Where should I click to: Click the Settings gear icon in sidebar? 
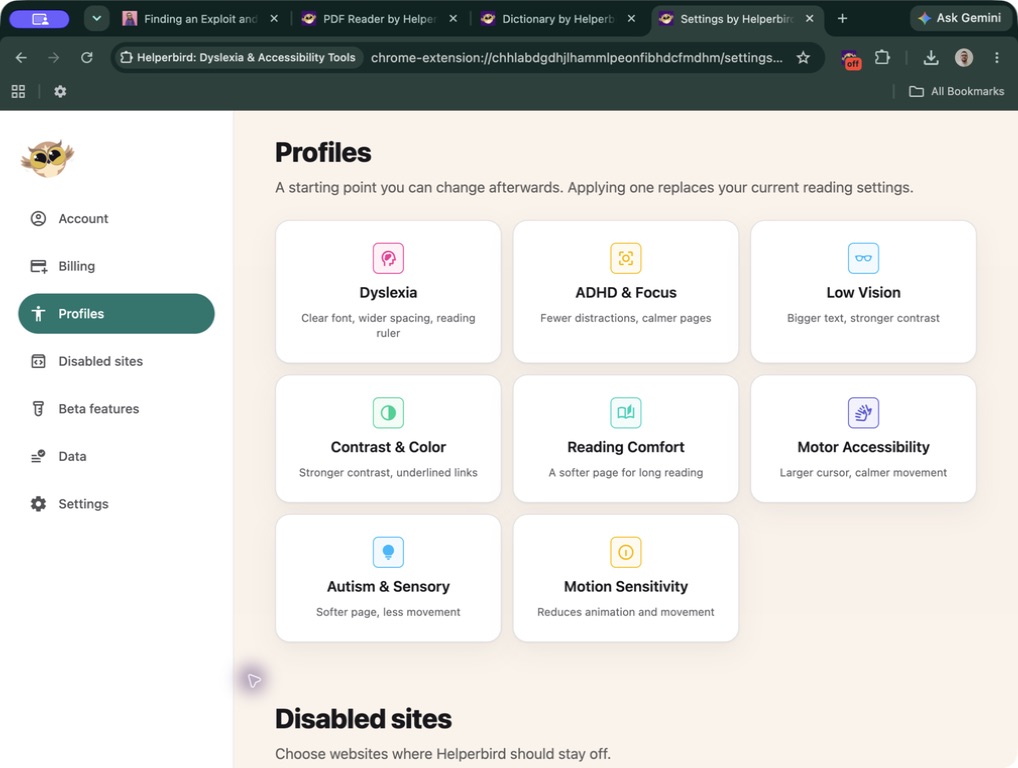(x=38, y=504)
